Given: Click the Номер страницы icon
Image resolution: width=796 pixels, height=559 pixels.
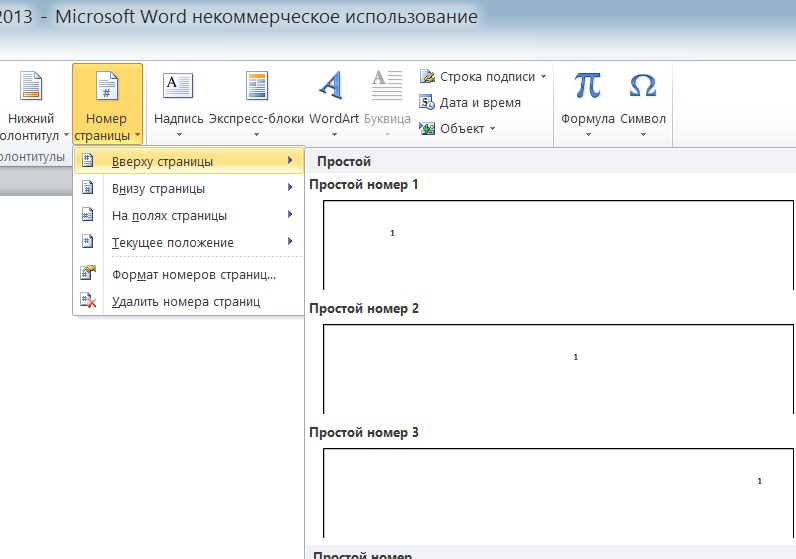Looking at the screenshot, I should pyautogui.click(x=107, y=85).
